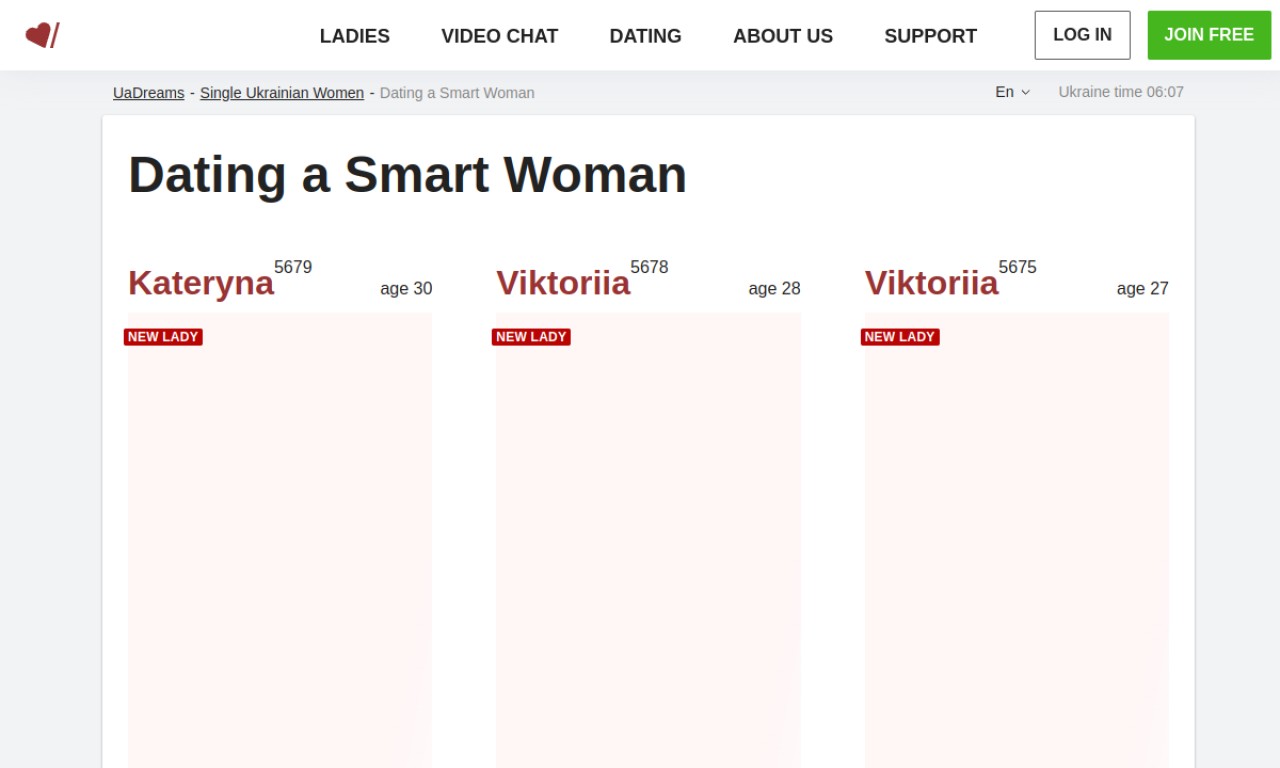Open the ABOUT US menu
This screenshot has height=768, width=1280.
pyautogui.click(x=783, y=36)
